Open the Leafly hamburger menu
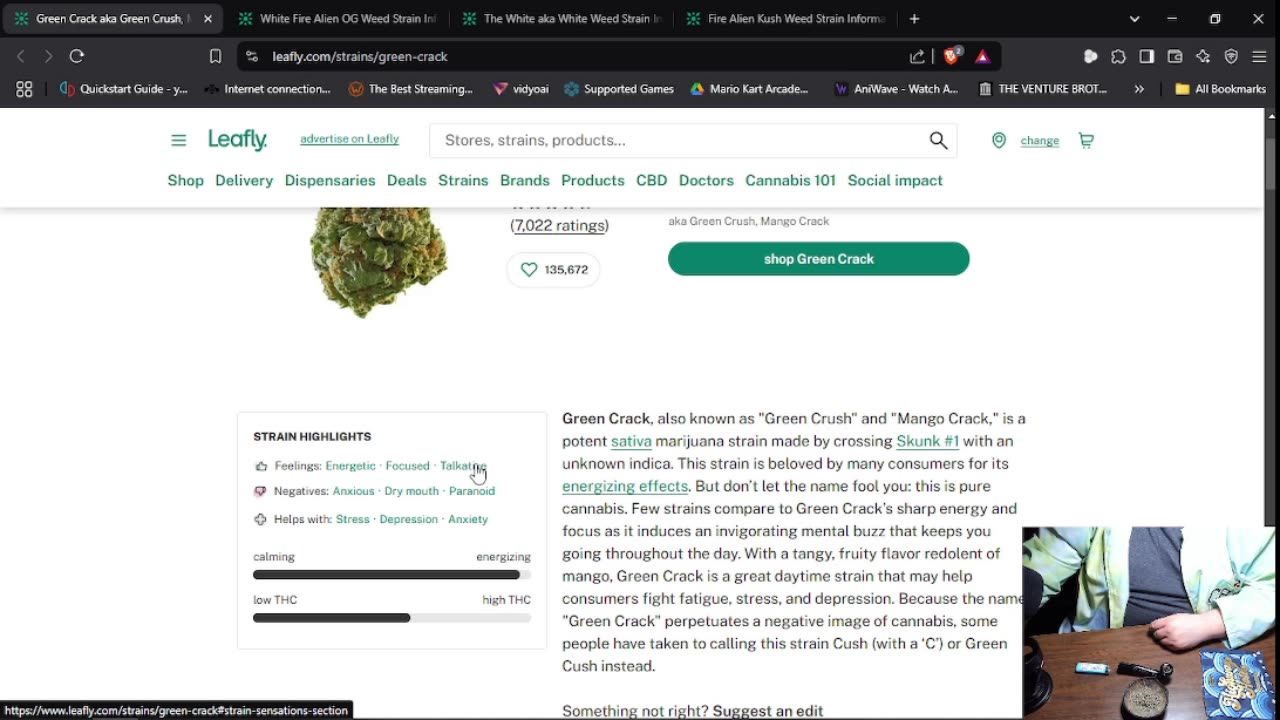The width and height of the screenshot is (1280, 720). point(178,140)
